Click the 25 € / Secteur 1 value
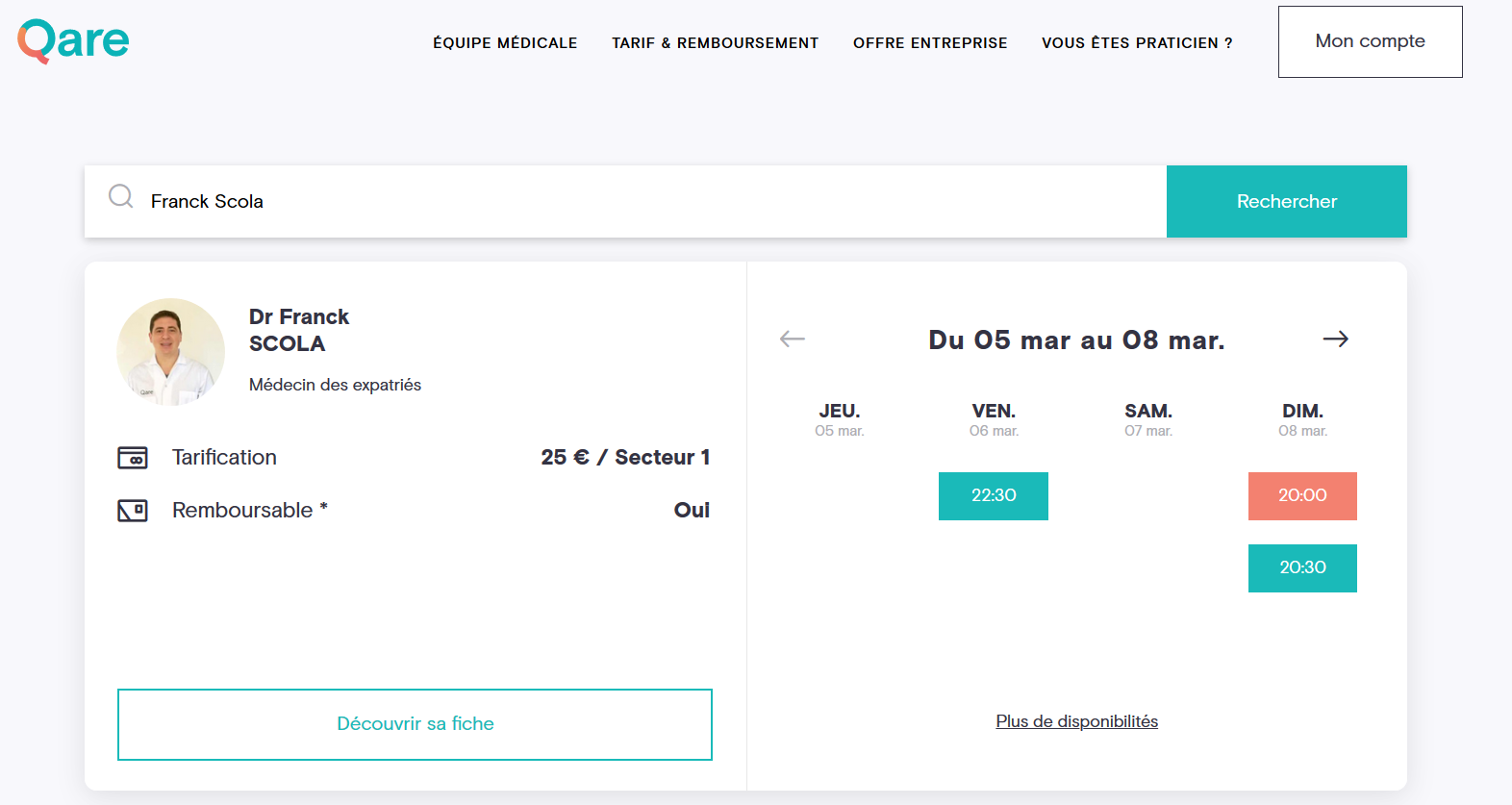Image resolution: width=1512 pixels, height=805 pixels. point(625,458)
